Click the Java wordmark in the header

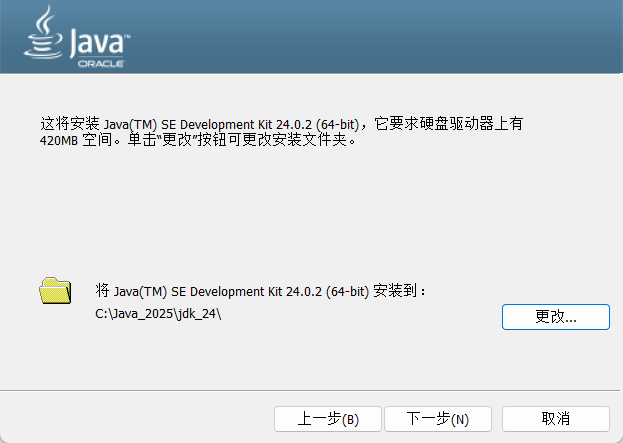click(x=95, y=42)
